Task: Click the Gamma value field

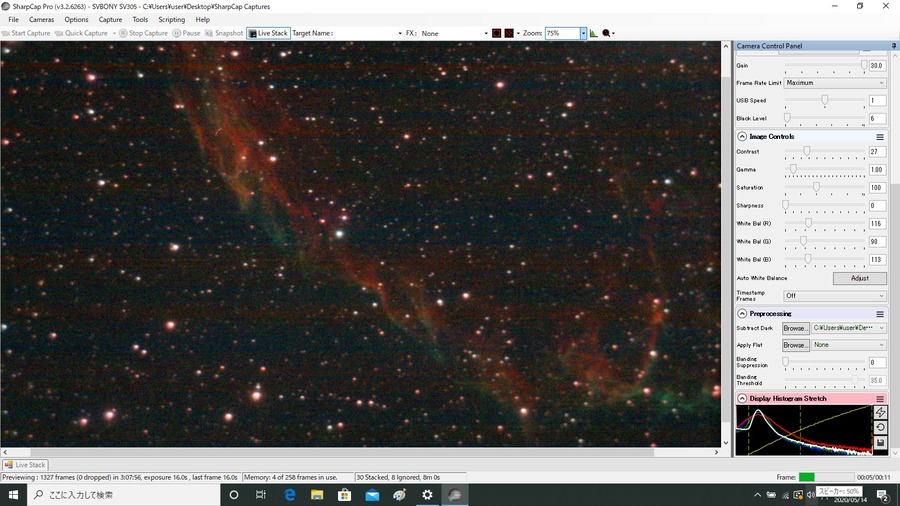Action: pyautogui.click(x=877, y=170)
